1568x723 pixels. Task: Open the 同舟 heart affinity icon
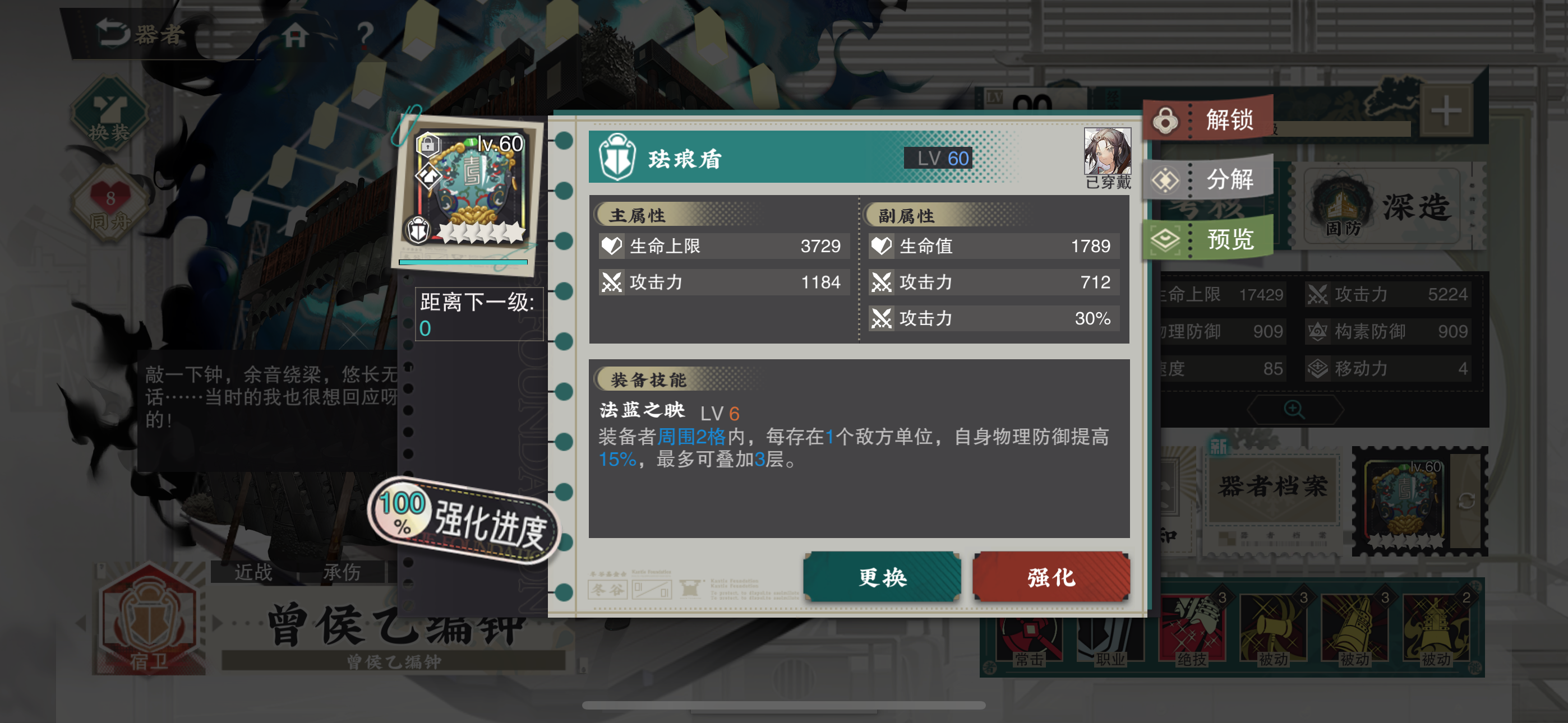[x=109, y=205]
